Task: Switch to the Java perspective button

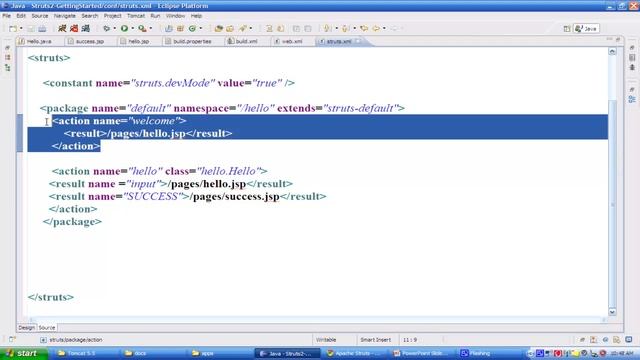Action: (586, 29)
